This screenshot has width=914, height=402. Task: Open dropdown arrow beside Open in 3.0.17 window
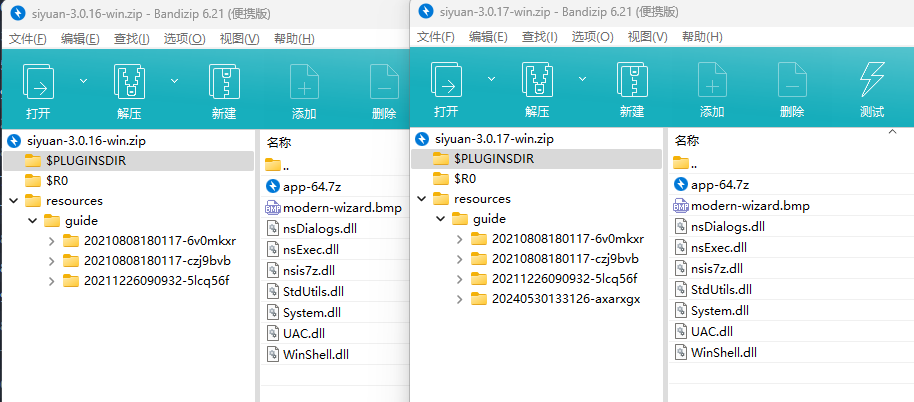pos(491,79)
